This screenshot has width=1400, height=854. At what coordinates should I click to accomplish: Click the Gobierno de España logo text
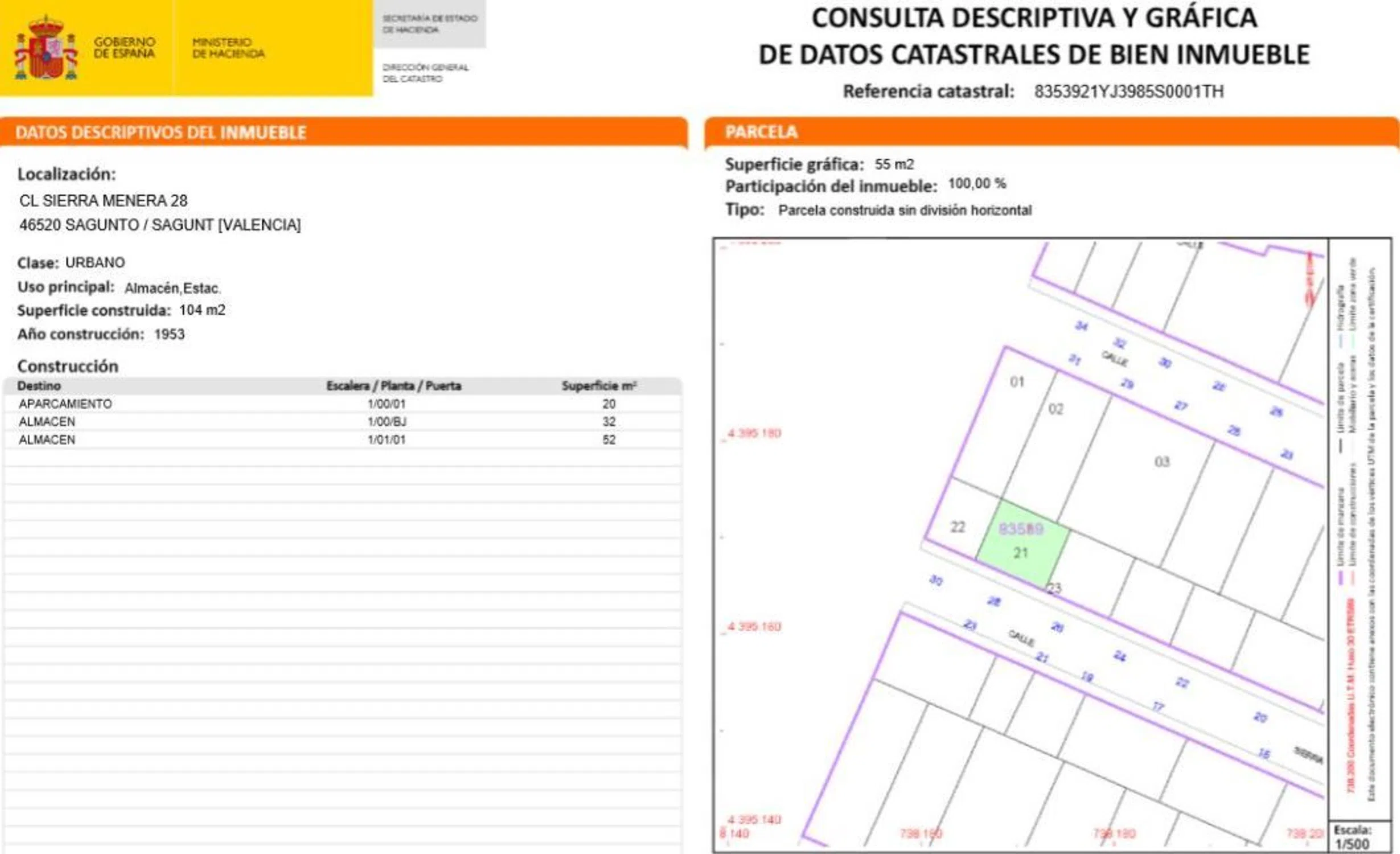pyautogui.click(x=124, y=48)
